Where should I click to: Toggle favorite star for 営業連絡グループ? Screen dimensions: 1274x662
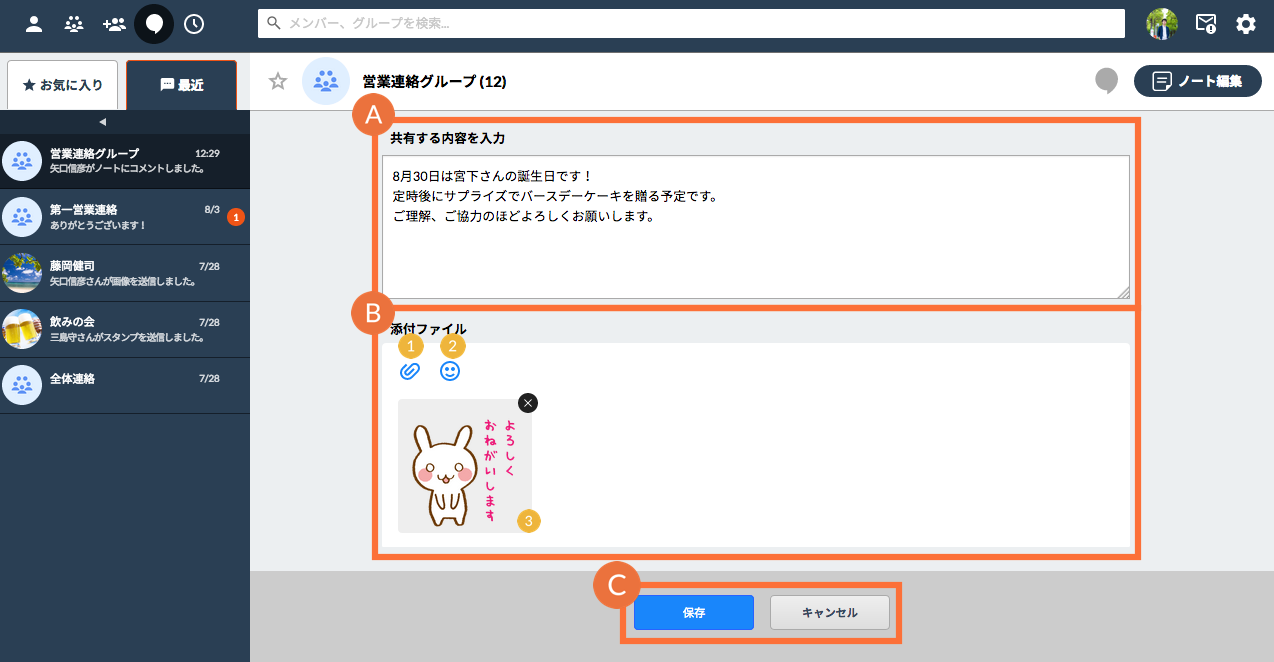click(278, 81)
